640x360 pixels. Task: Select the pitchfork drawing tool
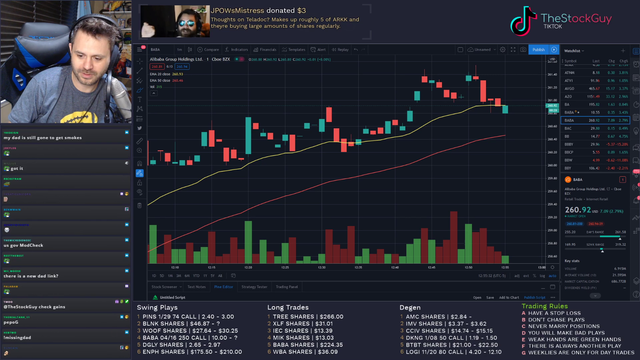tap(140, 80)
